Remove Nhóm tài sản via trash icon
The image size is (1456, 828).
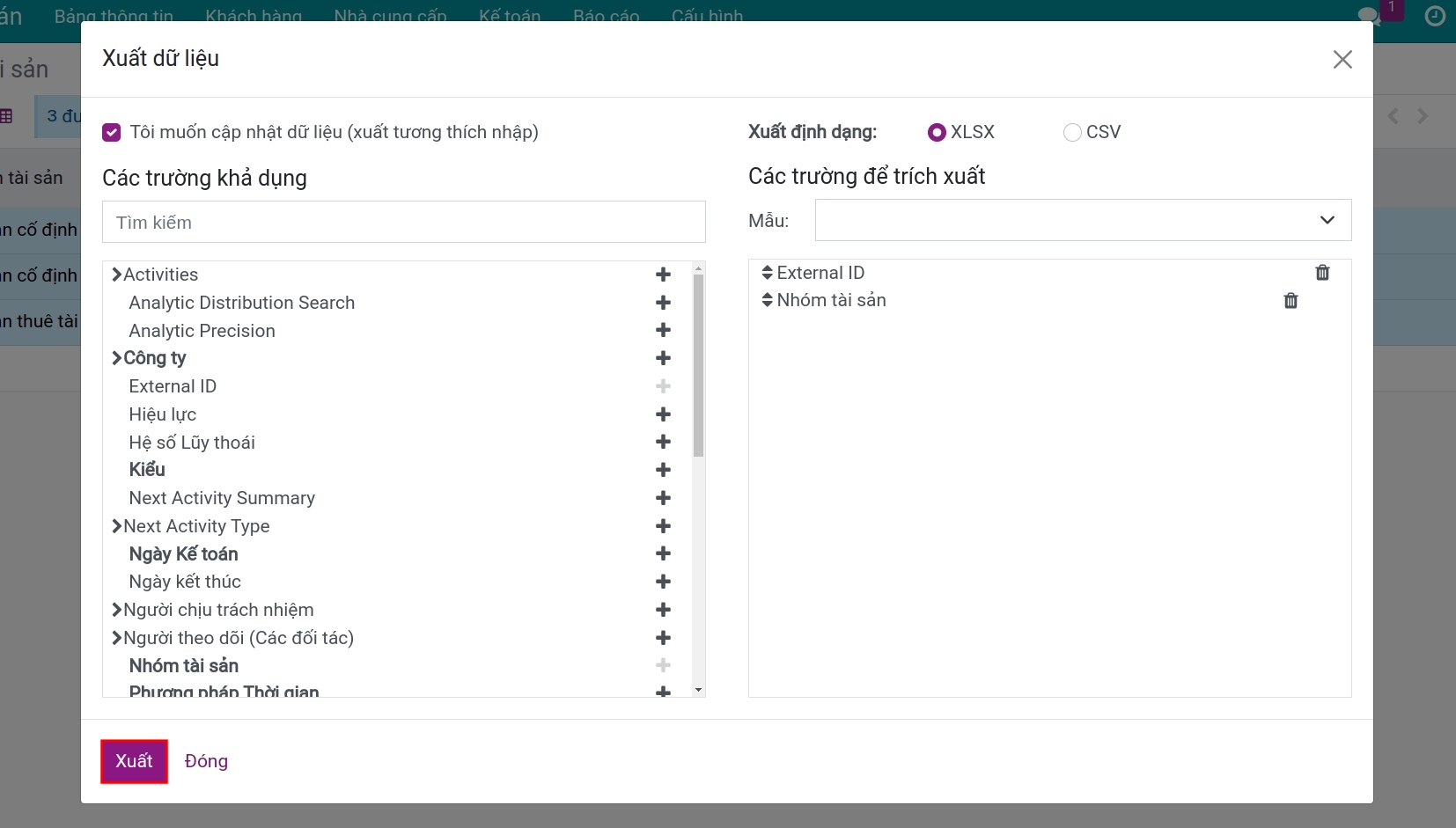pos(1291,301)
